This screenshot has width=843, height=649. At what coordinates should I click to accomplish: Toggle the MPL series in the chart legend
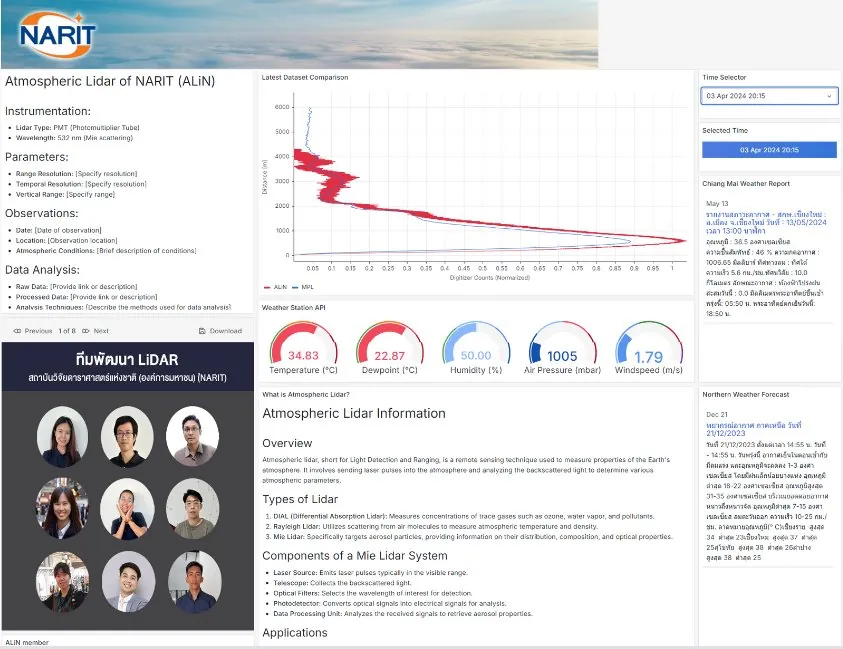pyautogui.click(x=303, y=287)
